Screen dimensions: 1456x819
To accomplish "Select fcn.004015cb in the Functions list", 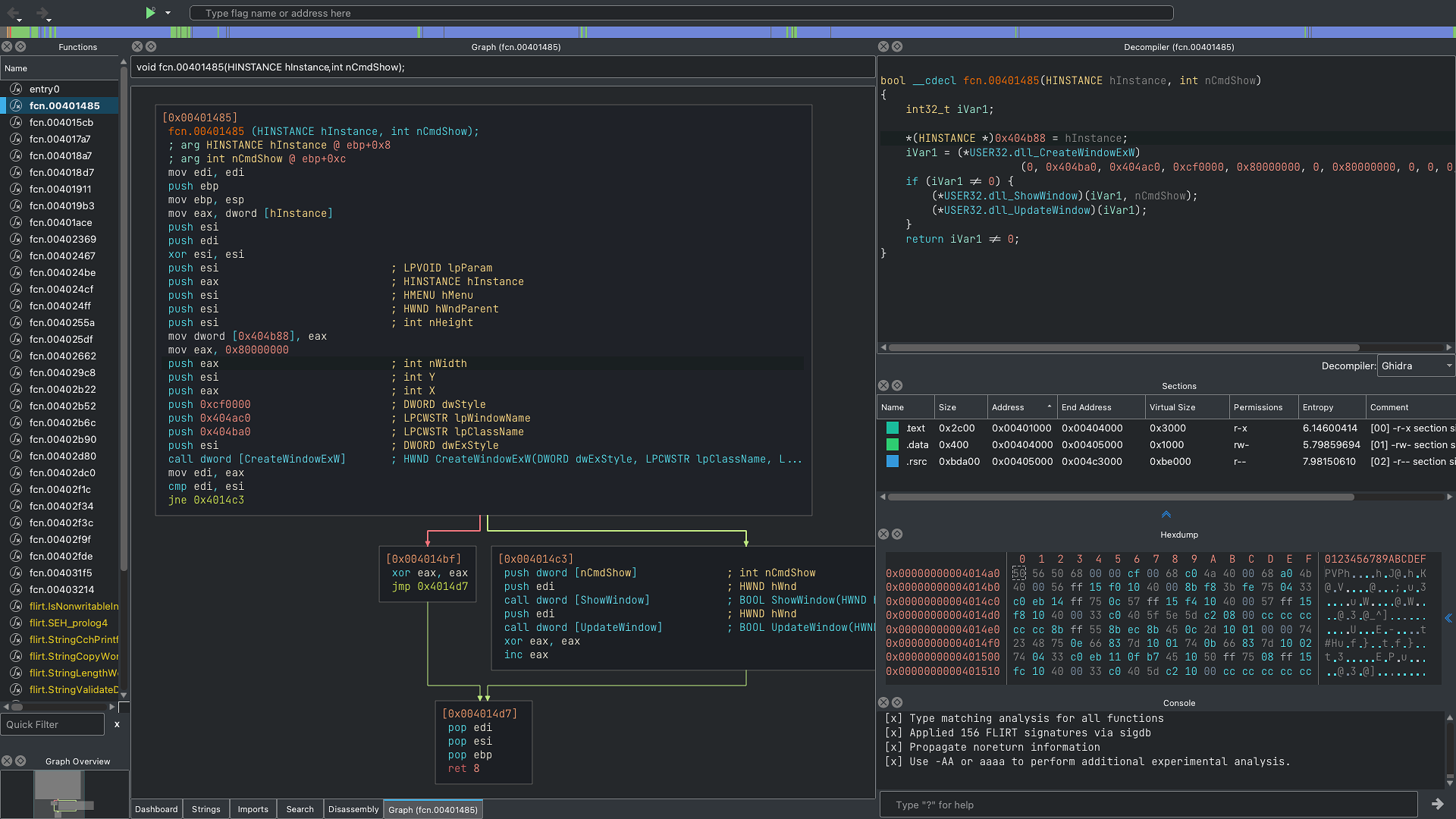I will (x=61, y=122).
